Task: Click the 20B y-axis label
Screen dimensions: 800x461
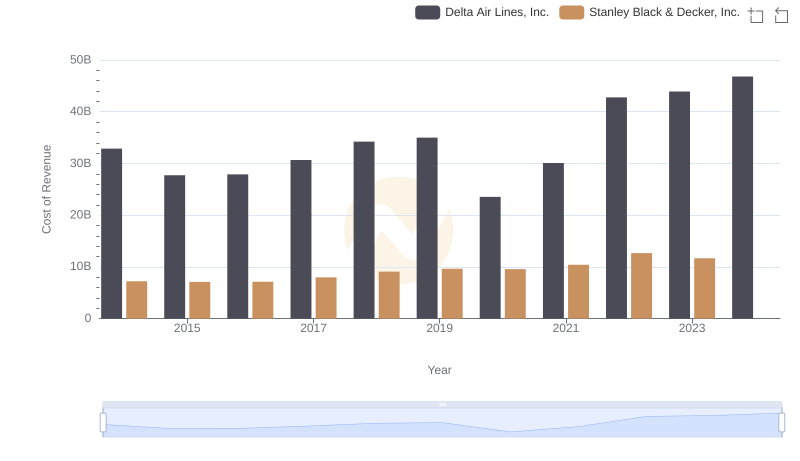Action: point(81,215)
